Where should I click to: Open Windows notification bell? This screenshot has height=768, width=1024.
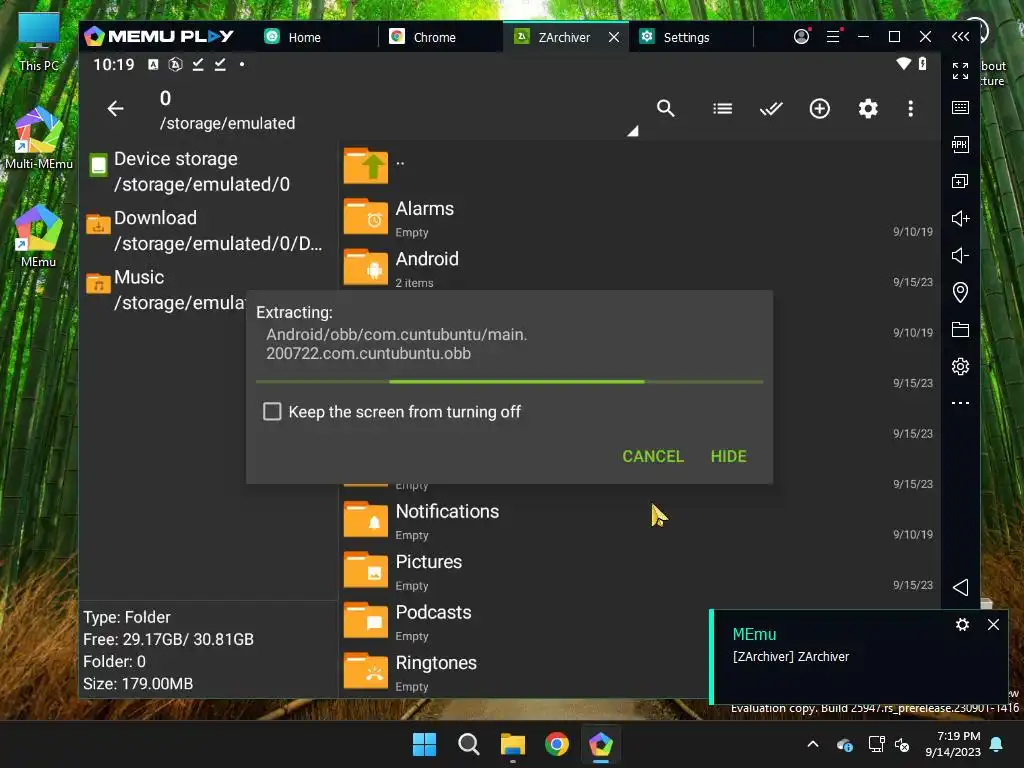(x=997, y=744)
